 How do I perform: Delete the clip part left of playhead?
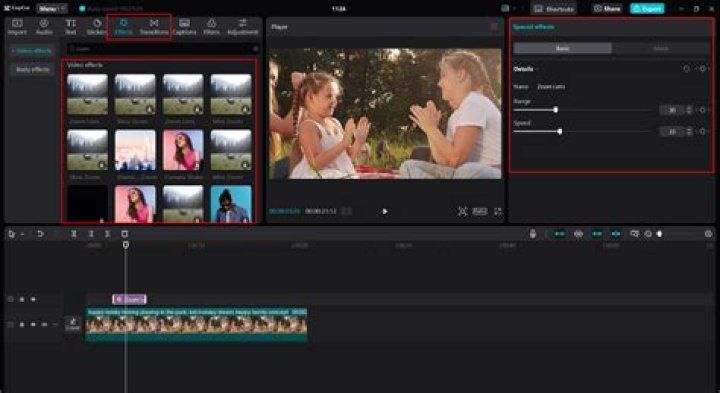(x=90, y=234)
